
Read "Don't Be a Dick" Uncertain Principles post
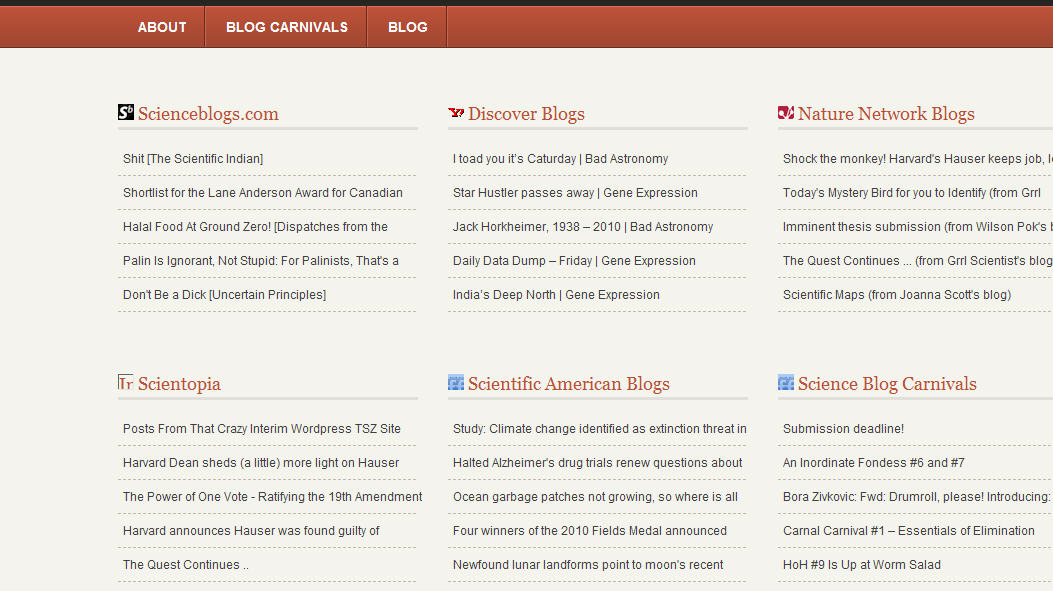pyautogui.click(x=224, y=295)
